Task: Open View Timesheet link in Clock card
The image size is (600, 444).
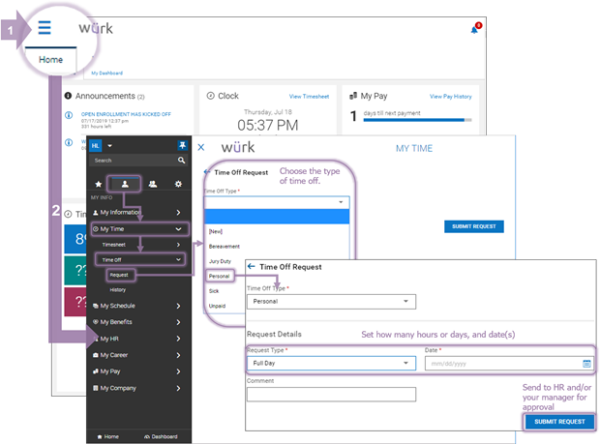Action: click(309, 96)
